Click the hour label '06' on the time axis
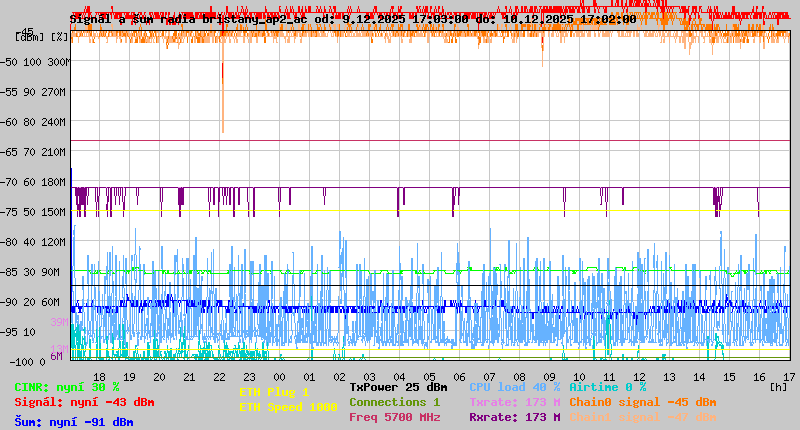The image size is (800, 430). [459, 377]
